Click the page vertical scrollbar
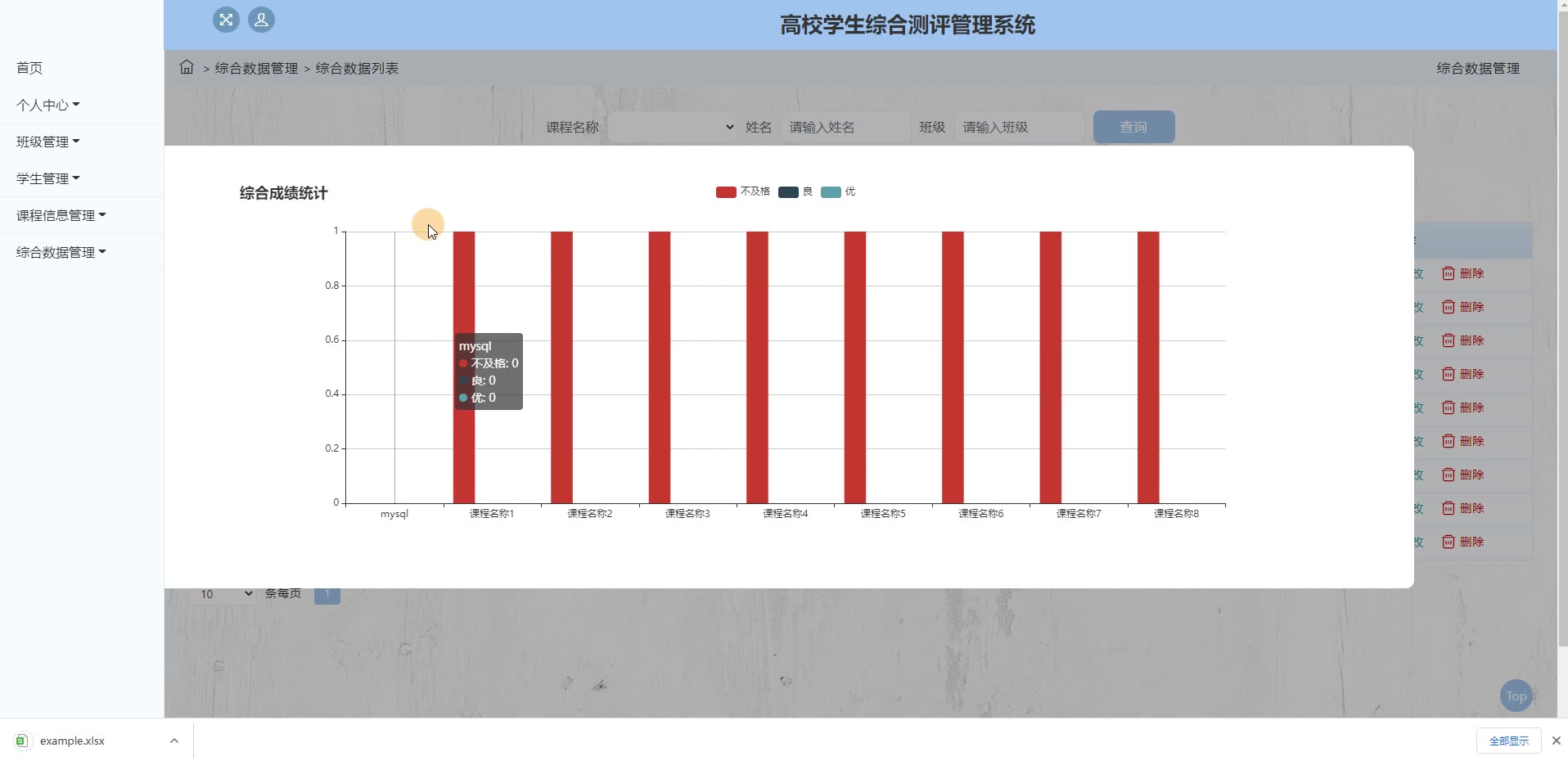The width and height of the screenshot is (1568, 761). point(1562,327)
